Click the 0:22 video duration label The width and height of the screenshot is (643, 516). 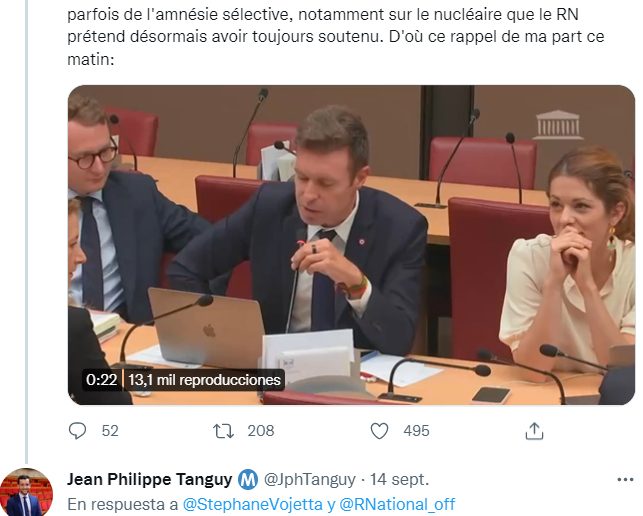(101, 379)
